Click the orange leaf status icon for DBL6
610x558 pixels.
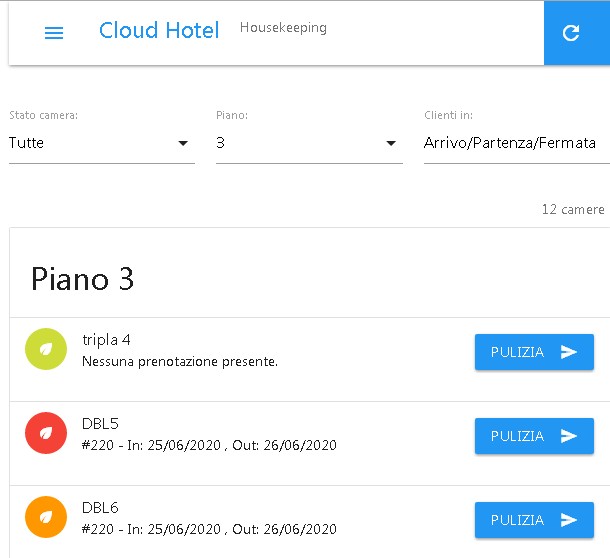[x=46, y=517]
